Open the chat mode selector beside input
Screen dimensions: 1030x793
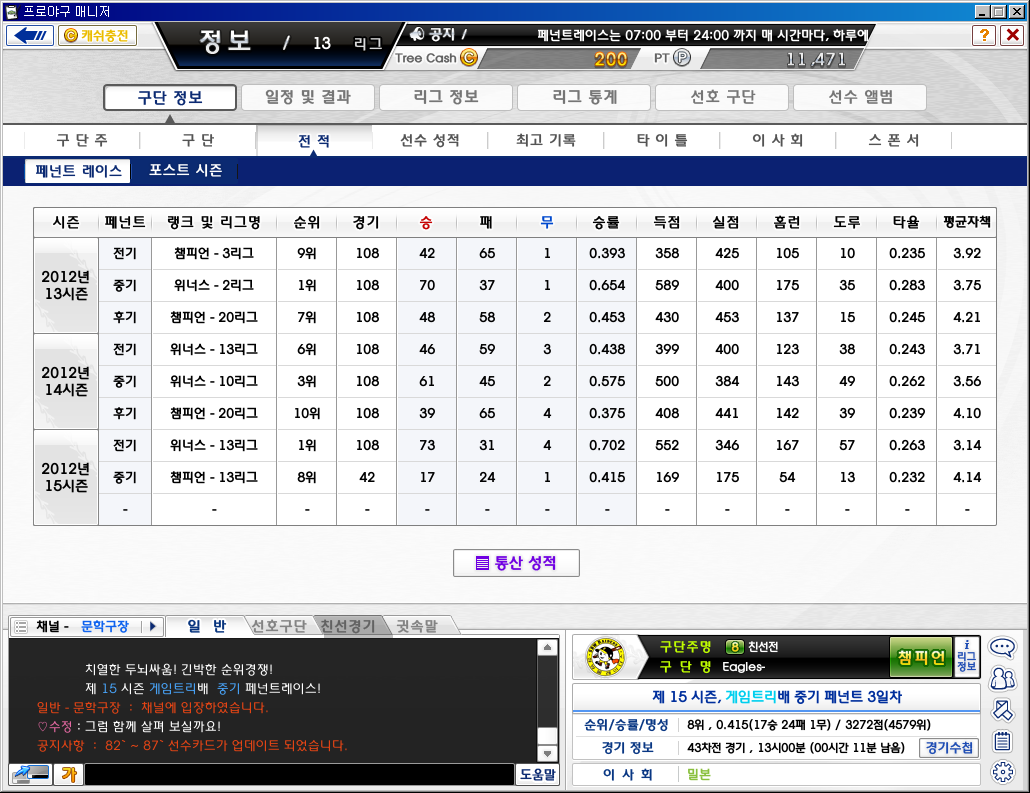pyautogui.click(x=30, y=774)
